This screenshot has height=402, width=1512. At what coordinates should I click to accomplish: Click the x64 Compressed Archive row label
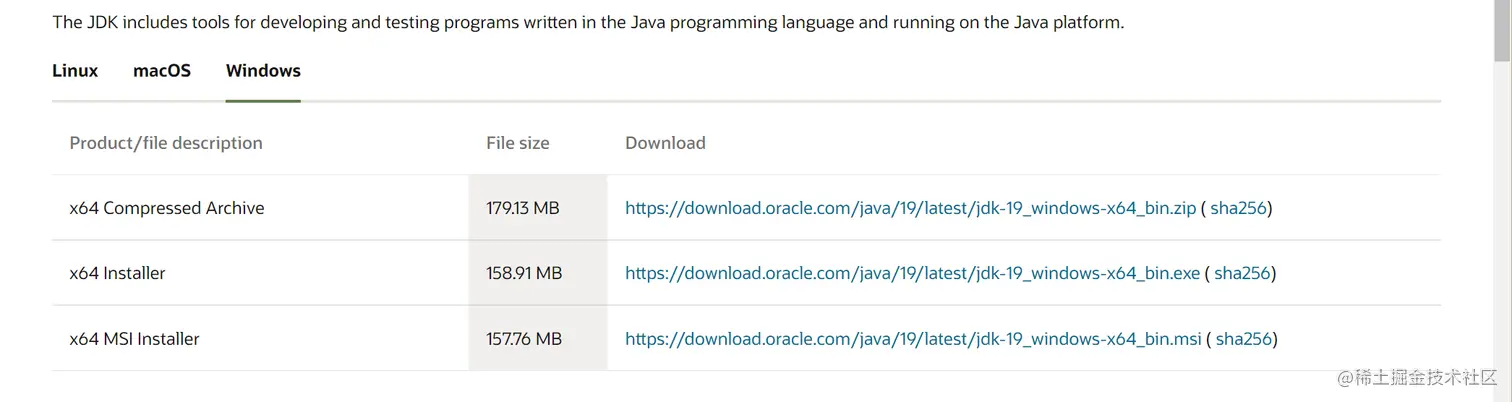pos(167,208)
